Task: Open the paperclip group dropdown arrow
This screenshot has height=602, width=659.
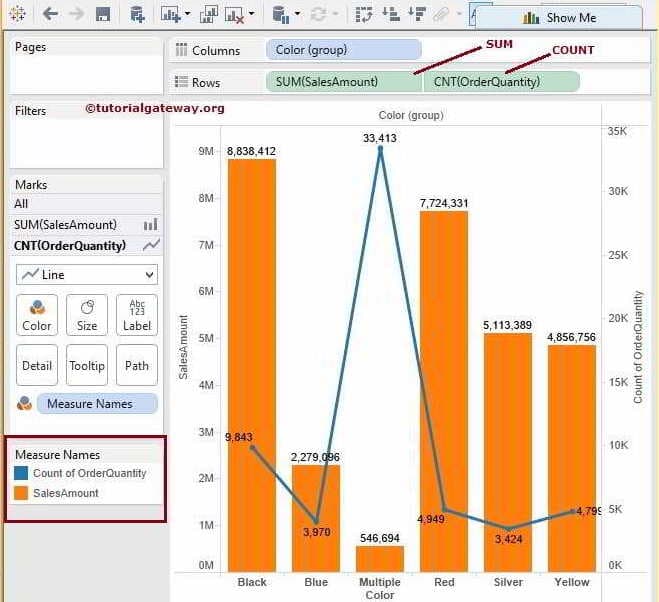Action: [x=459, y=14]
